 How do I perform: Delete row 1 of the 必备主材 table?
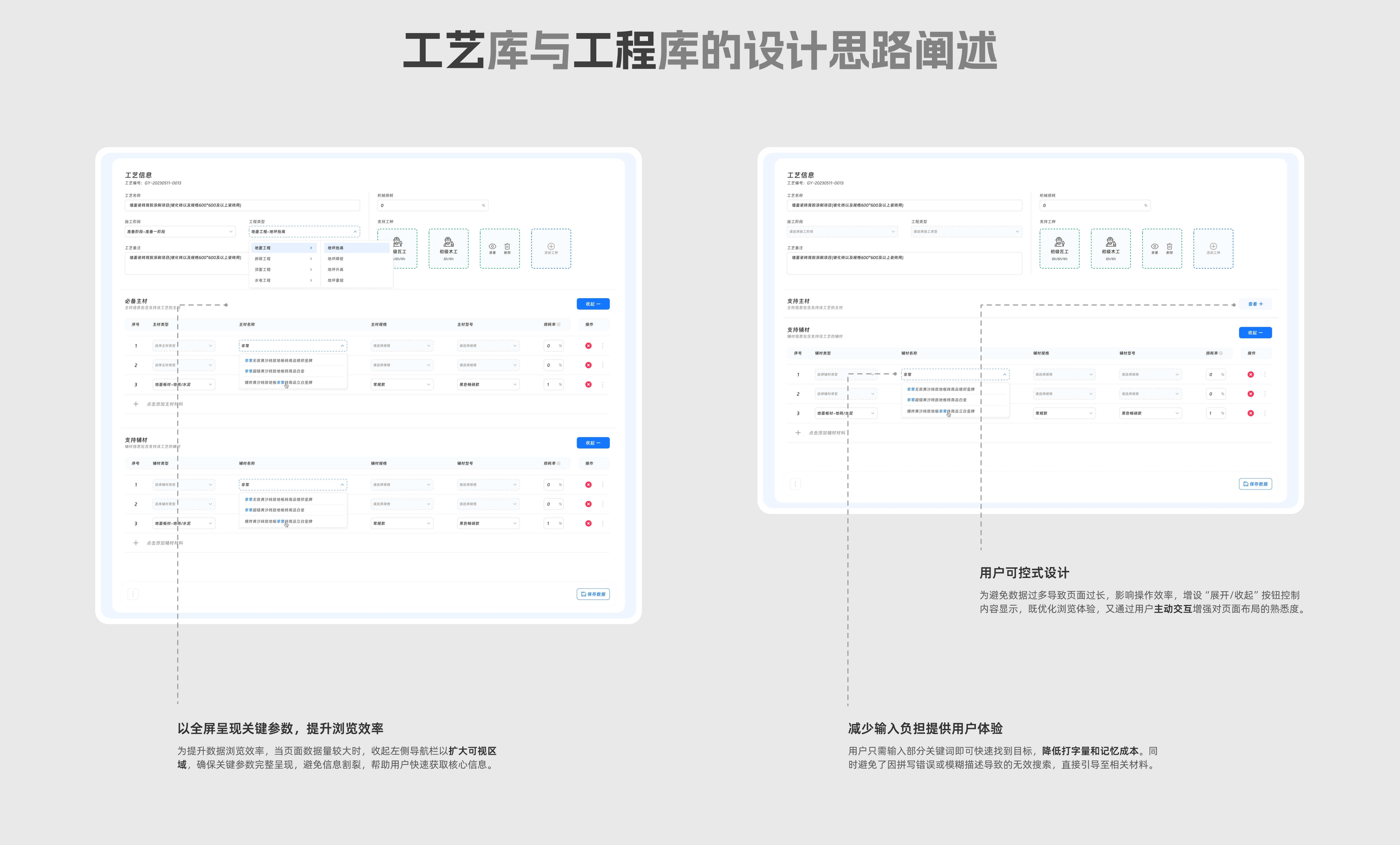[588, 346]
